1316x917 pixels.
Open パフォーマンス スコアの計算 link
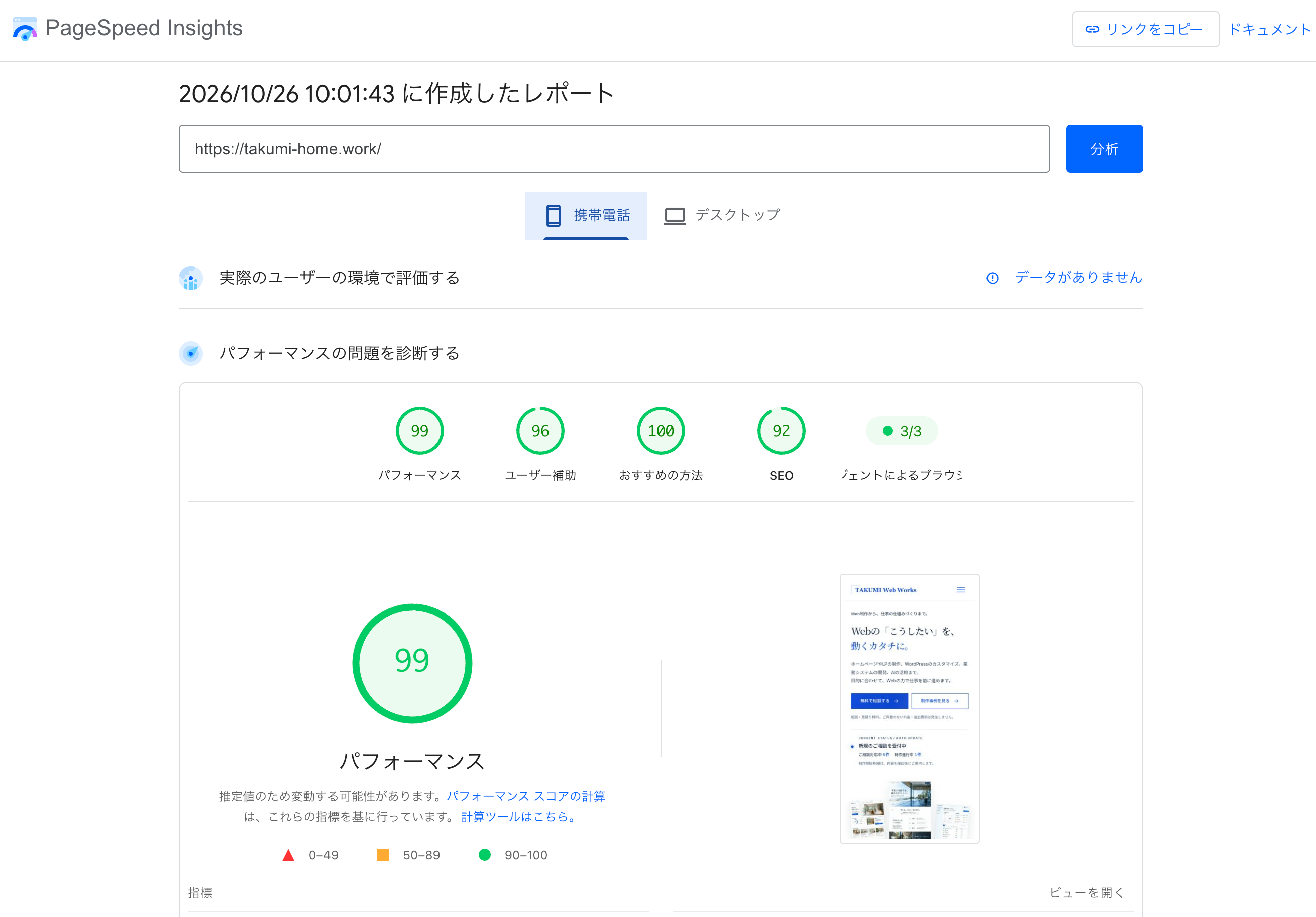tap(525, 796)
